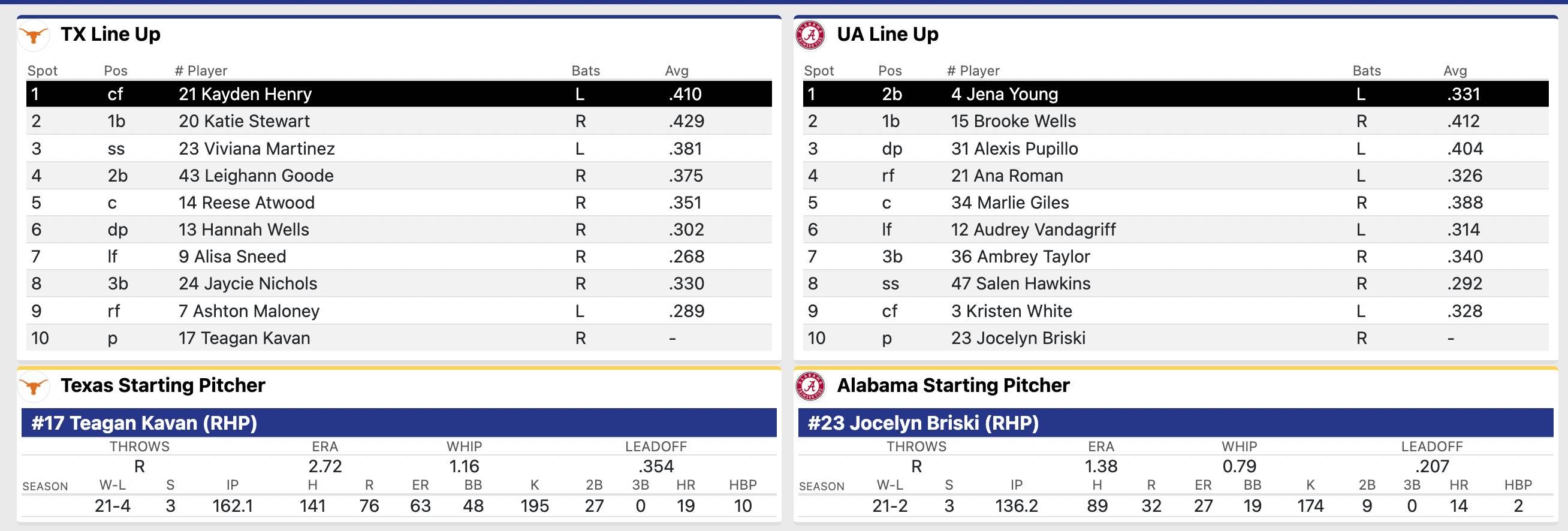Select the Jena Young lineup row

pos(1175,93)
